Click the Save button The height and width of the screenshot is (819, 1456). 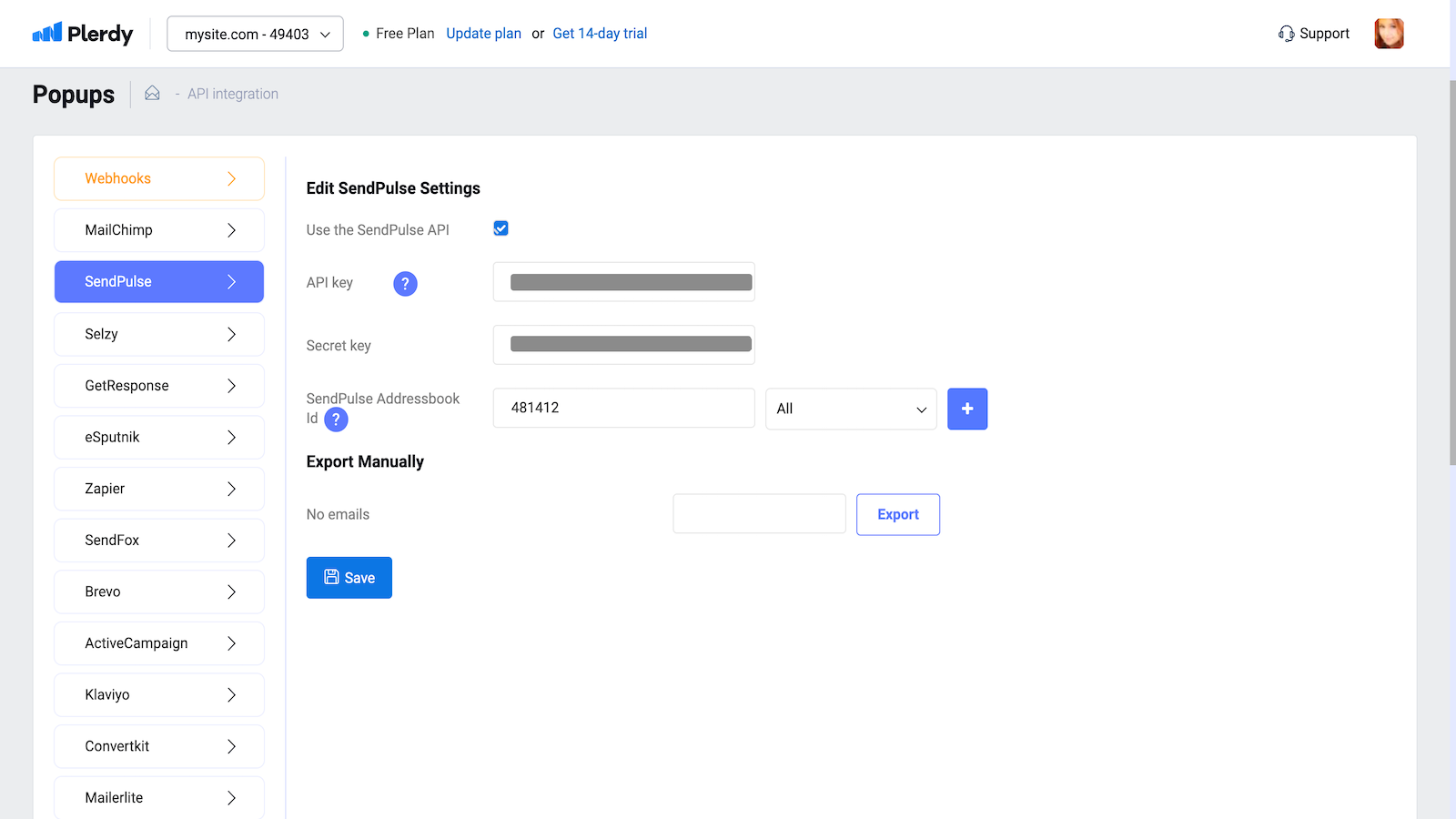pos(349,578)
